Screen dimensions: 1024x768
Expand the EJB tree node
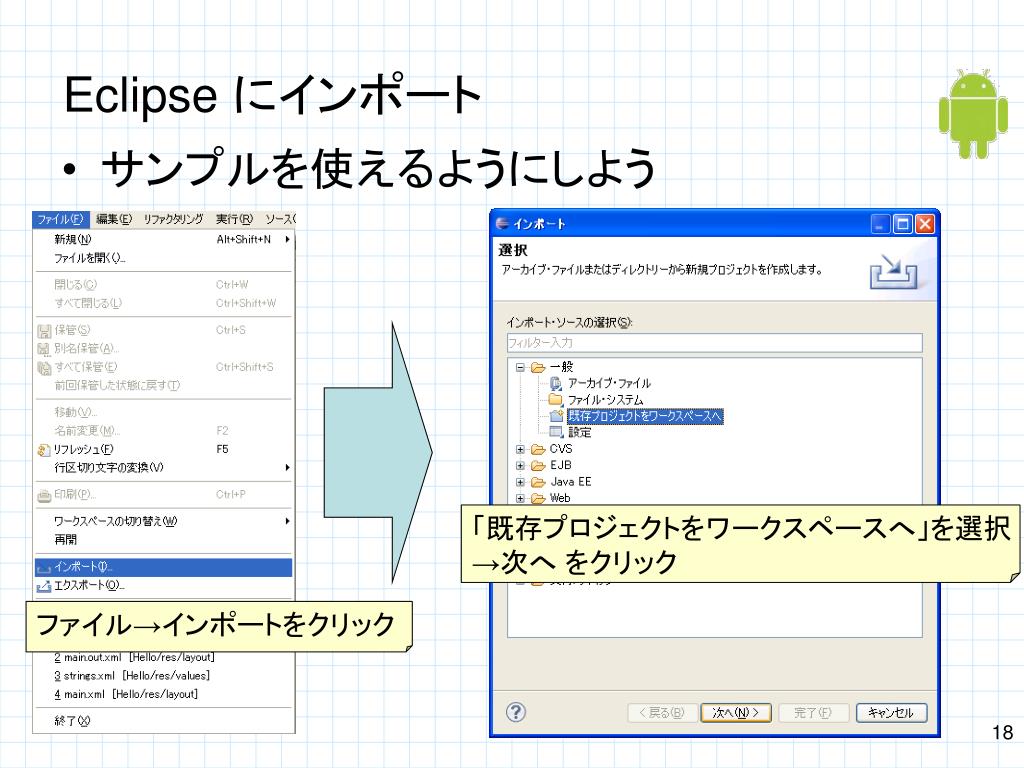pyautogui.click(x=520, y=466)
